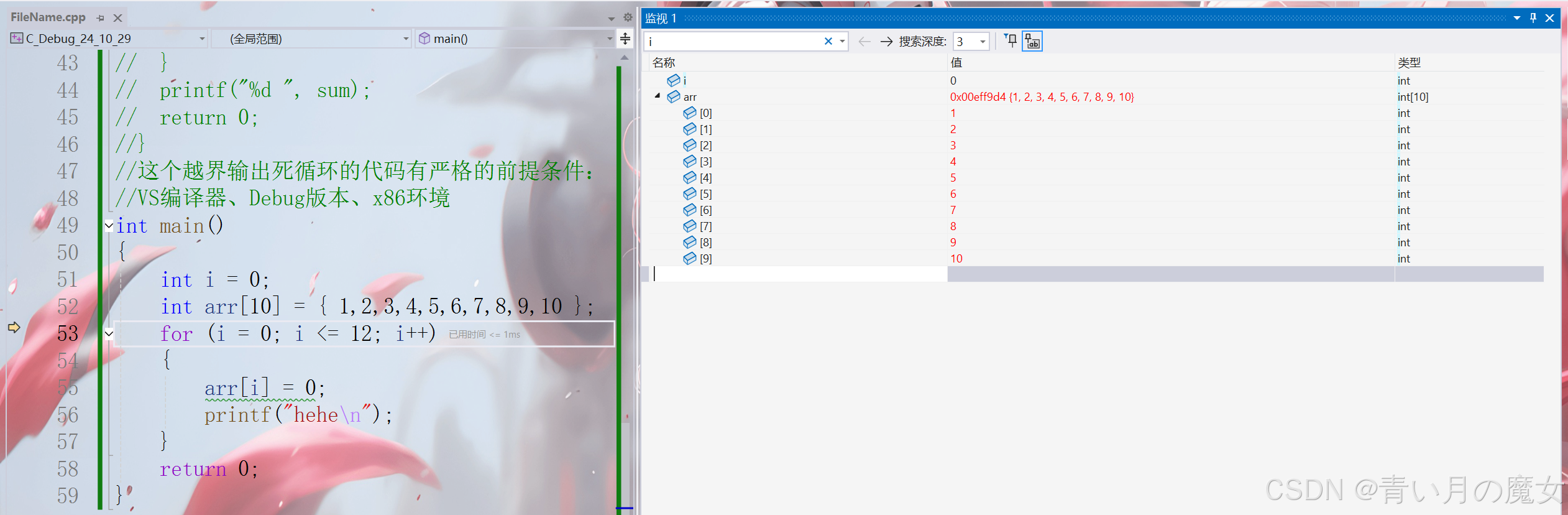
Task: Open editor tab list dropdown arrow
Action: click(x=612, y=18)
